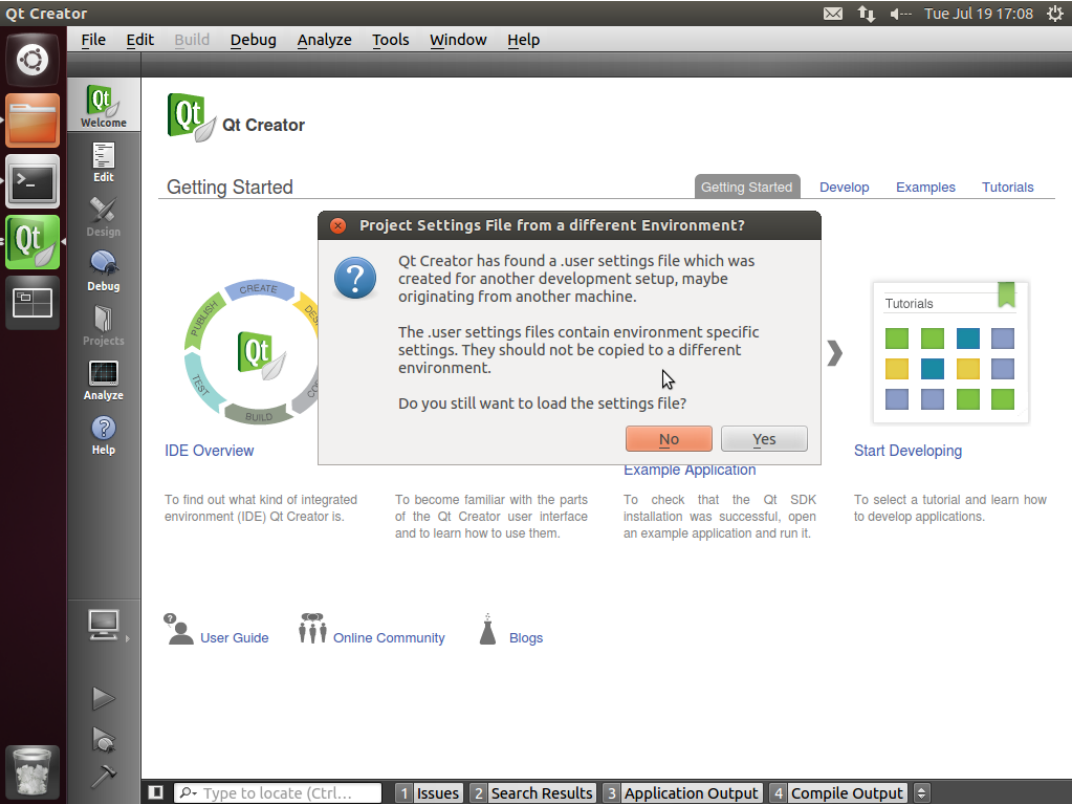Open Edit mode in sidebar

coord(103,162)
